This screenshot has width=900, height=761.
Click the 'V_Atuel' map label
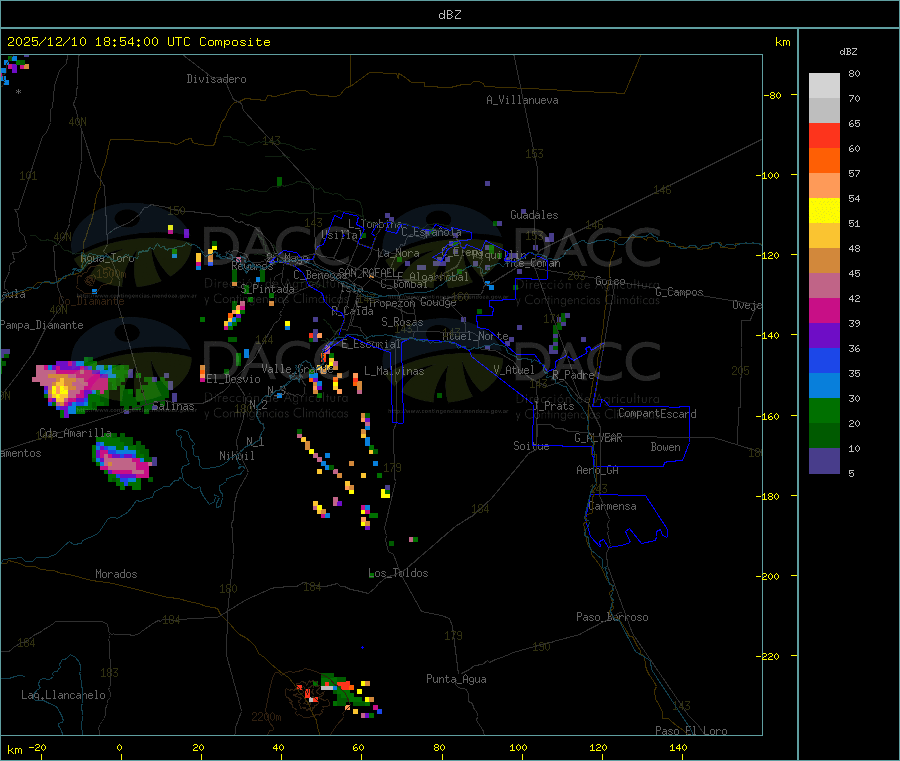click(x=514, y=370)
